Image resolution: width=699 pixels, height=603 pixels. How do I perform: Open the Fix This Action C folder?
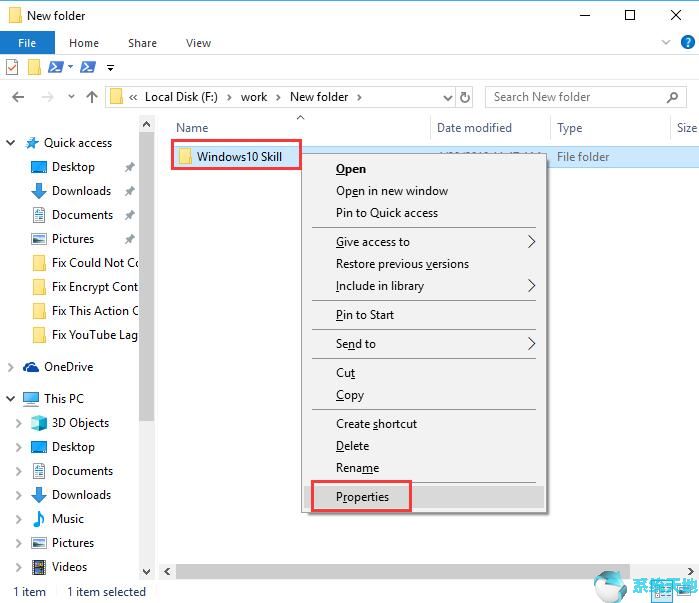coord(95,311)
